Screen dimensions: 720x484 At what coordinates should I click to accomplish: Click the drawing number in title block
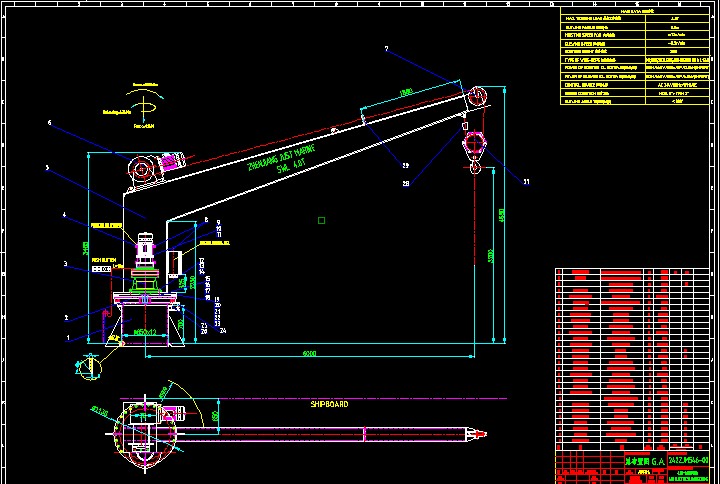click(688, 460)
